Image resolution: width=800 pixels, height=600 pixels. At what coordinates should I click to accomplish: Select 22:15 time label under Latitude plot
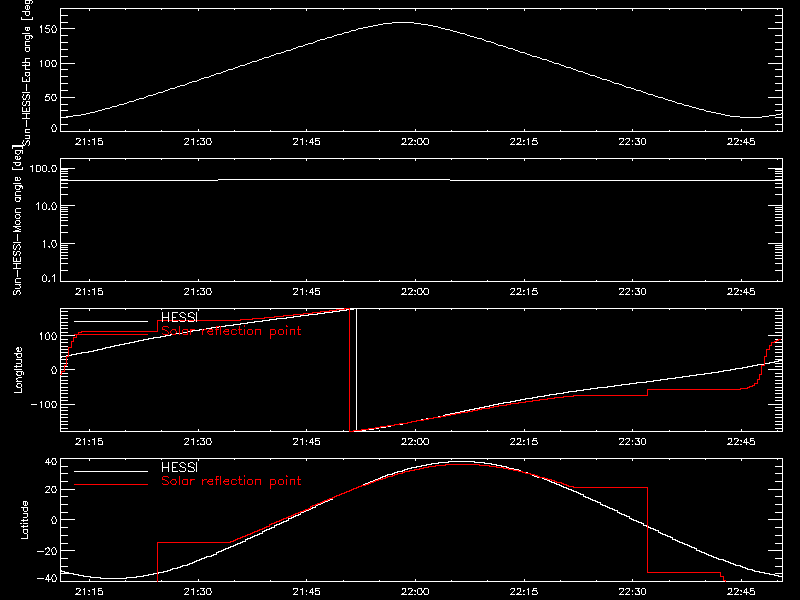[x=523, y=592]
